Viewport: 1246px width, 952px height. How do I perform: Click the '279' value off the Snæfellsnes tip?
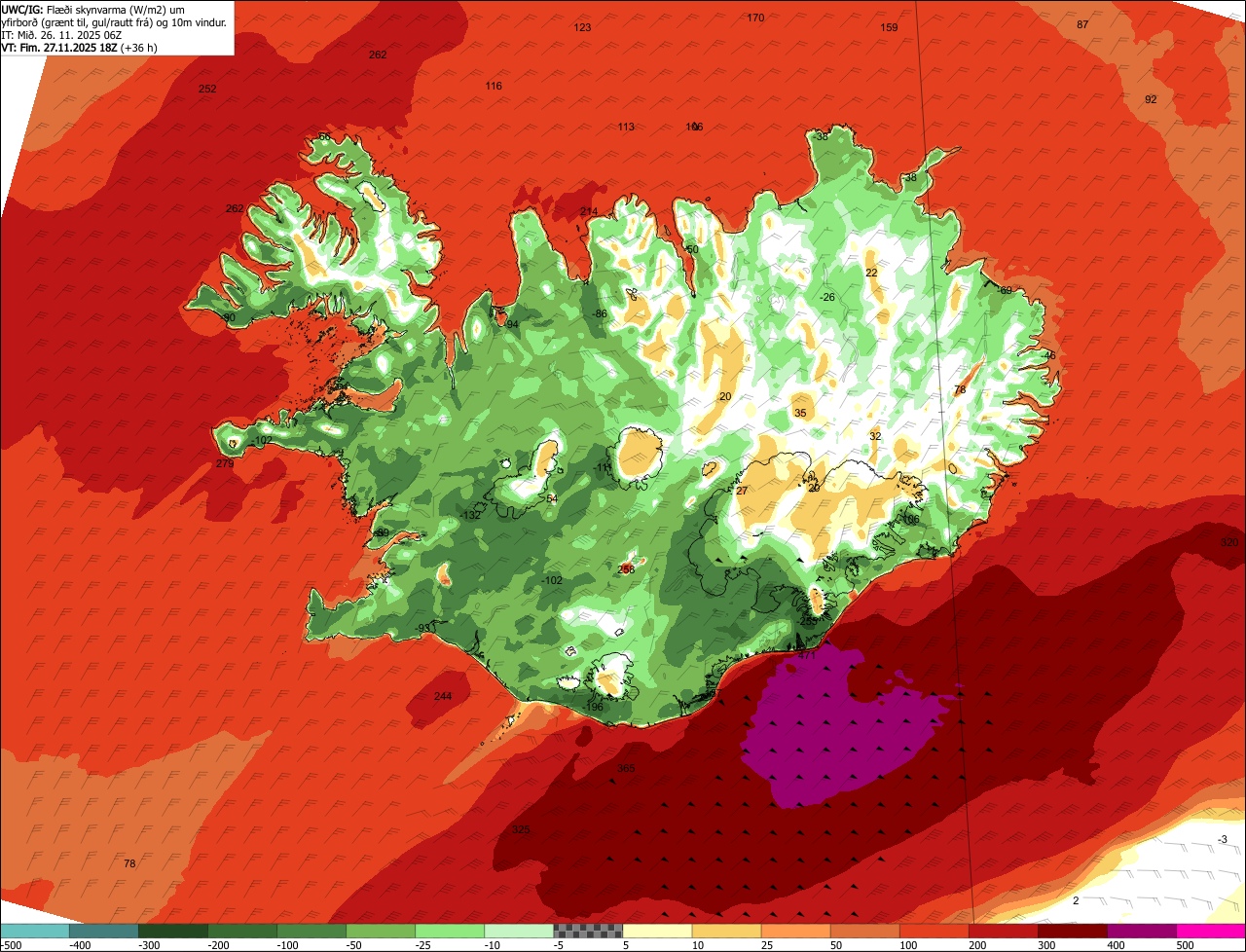(x=225, y=463)
